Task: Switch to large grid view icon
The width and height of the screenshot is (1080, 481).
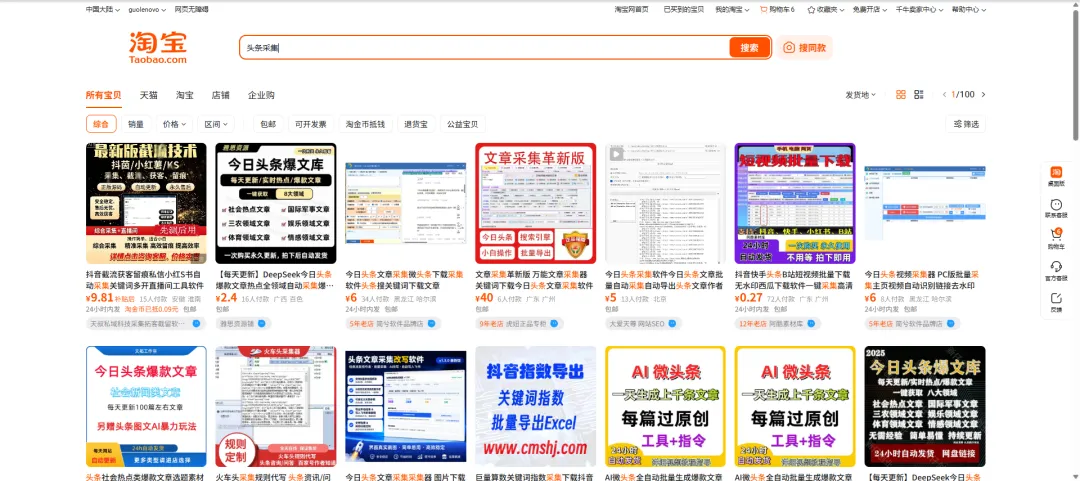Action: [x=900, y=94]
